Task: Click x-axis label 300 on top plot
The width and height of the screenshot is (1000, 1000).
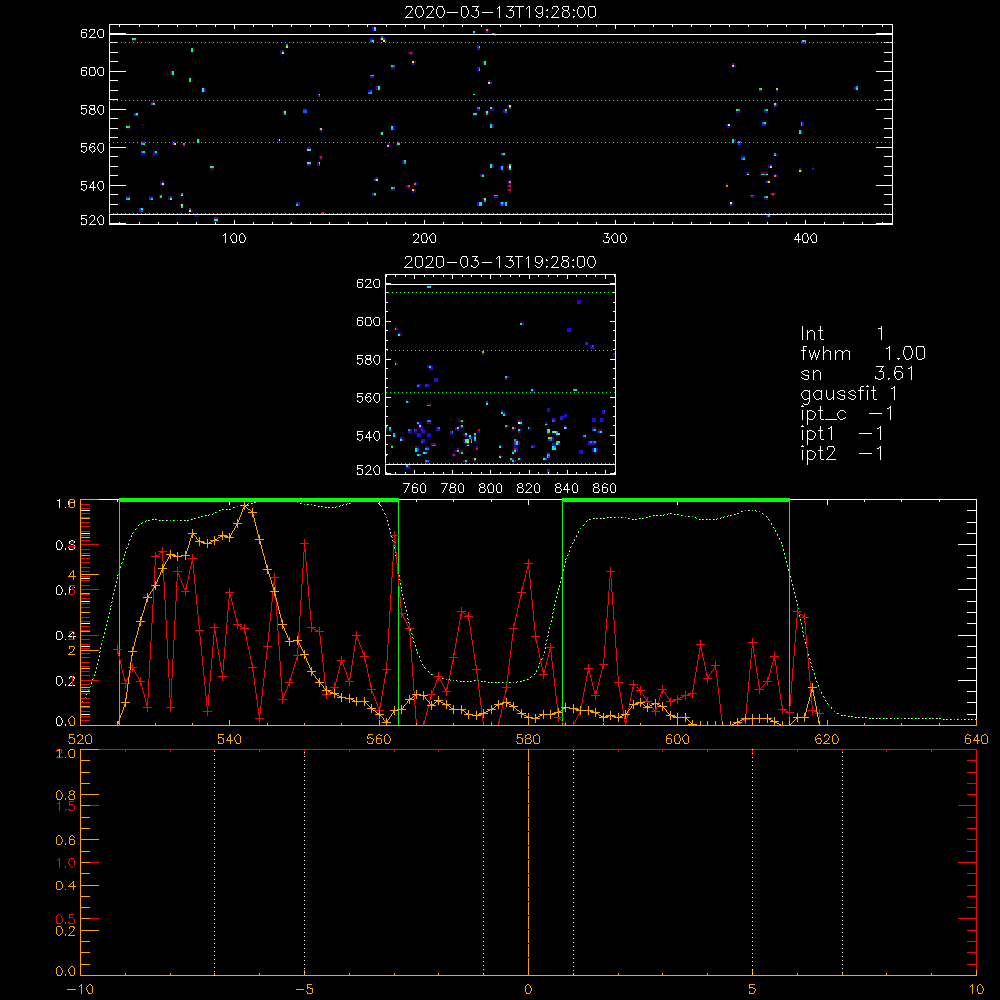Action: tap(615, 239)
